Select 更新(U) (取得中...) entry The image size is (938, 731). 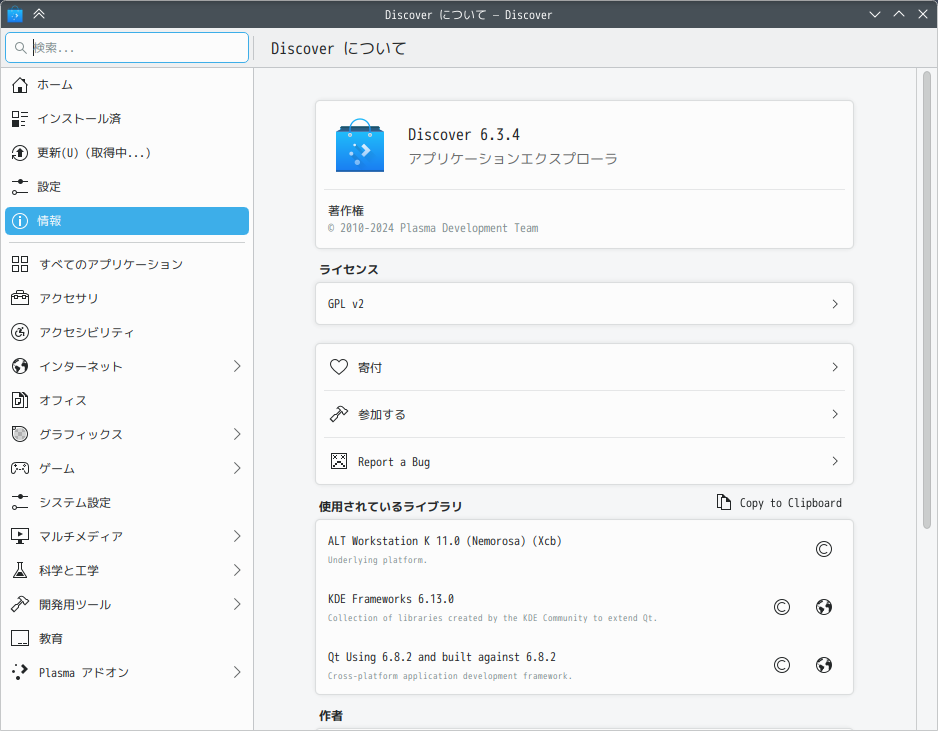point(127,153)
